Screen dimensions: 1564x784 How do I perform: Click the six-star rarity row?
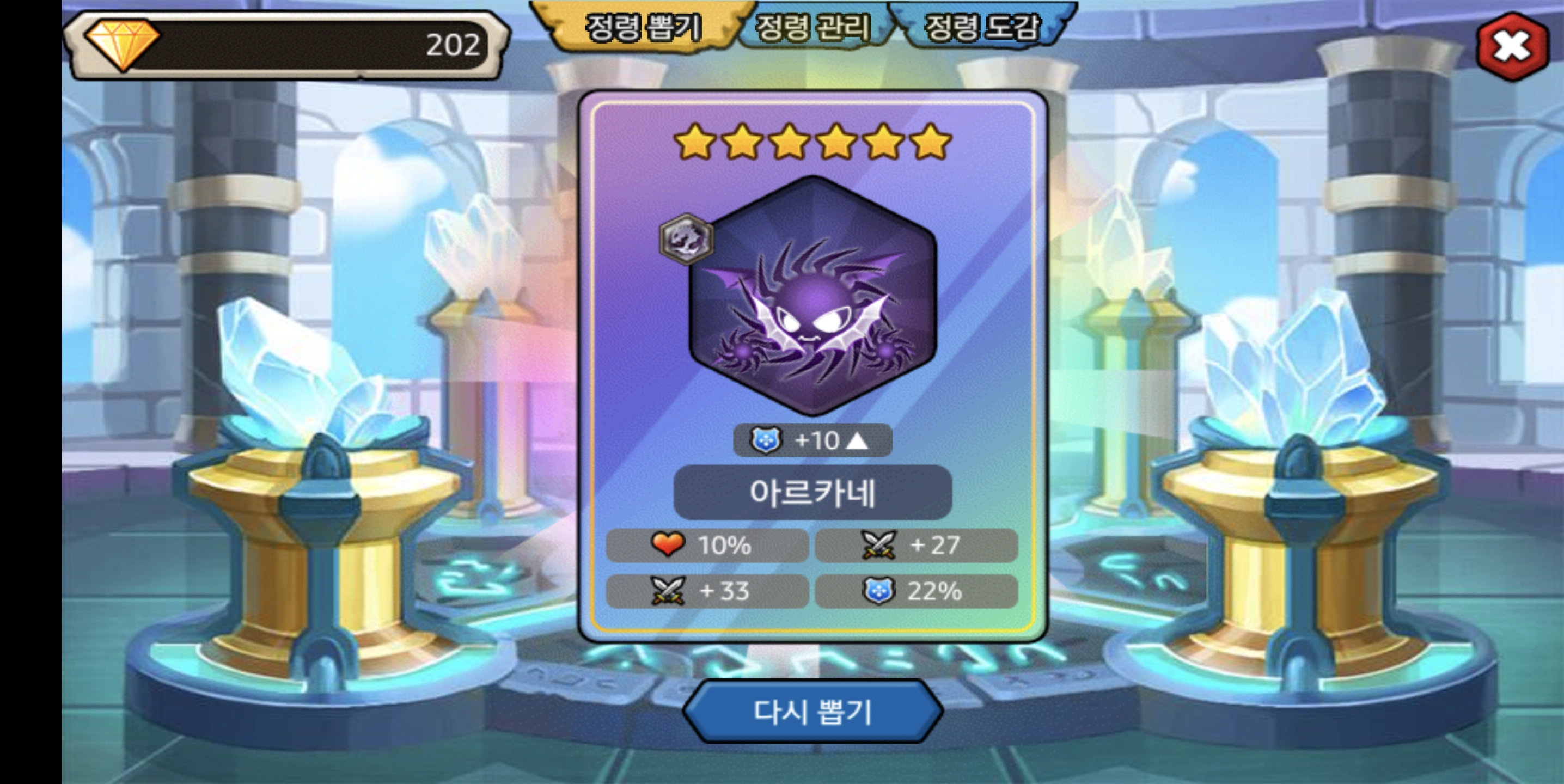[x=812, y=142]
